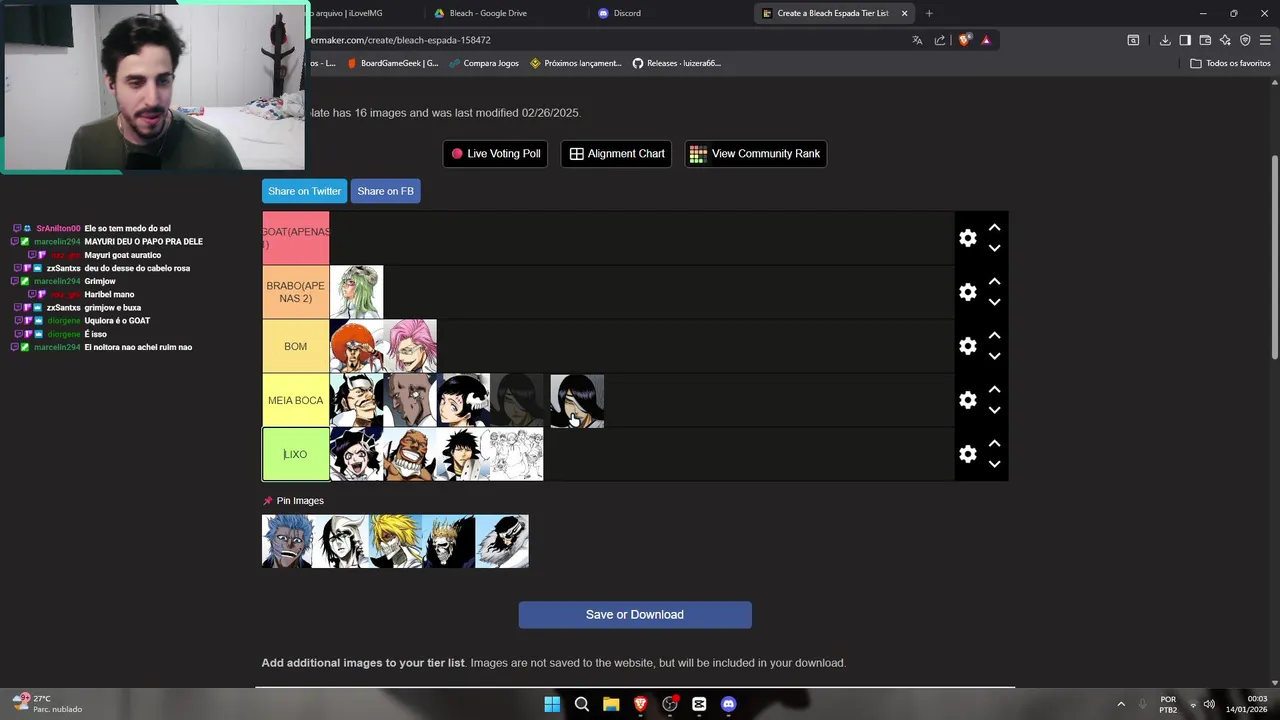Click Save or Download button
This screenshot has height=720, width=1280.
635,615
